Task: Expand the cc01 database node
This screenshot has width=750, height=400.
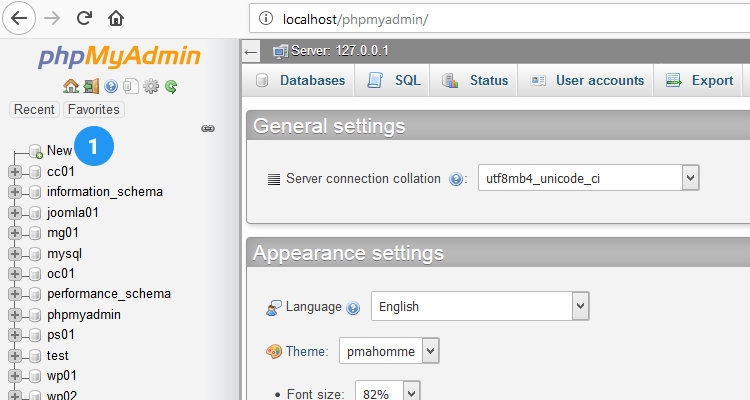Action: [15, 172]
